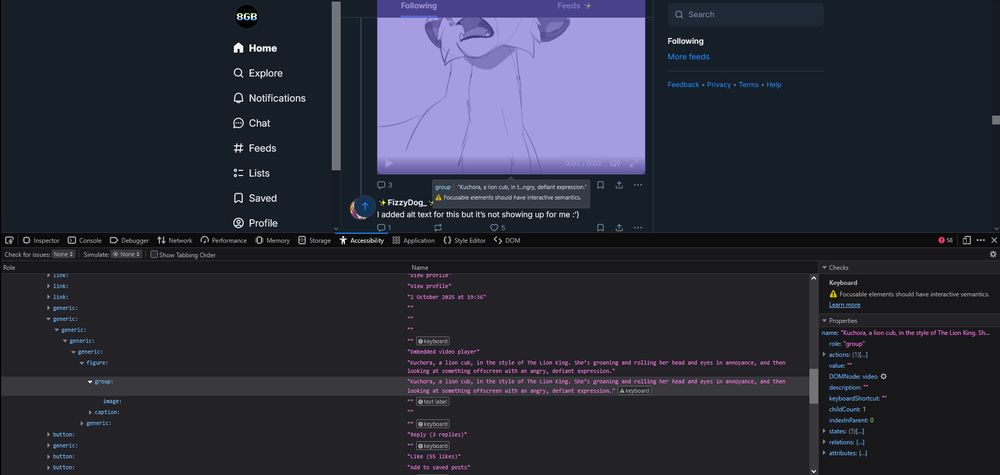The width and height of the screenshot is (1000, 475).
Task: Bookmark FizzyDog's comment
Action: (600, 228)
